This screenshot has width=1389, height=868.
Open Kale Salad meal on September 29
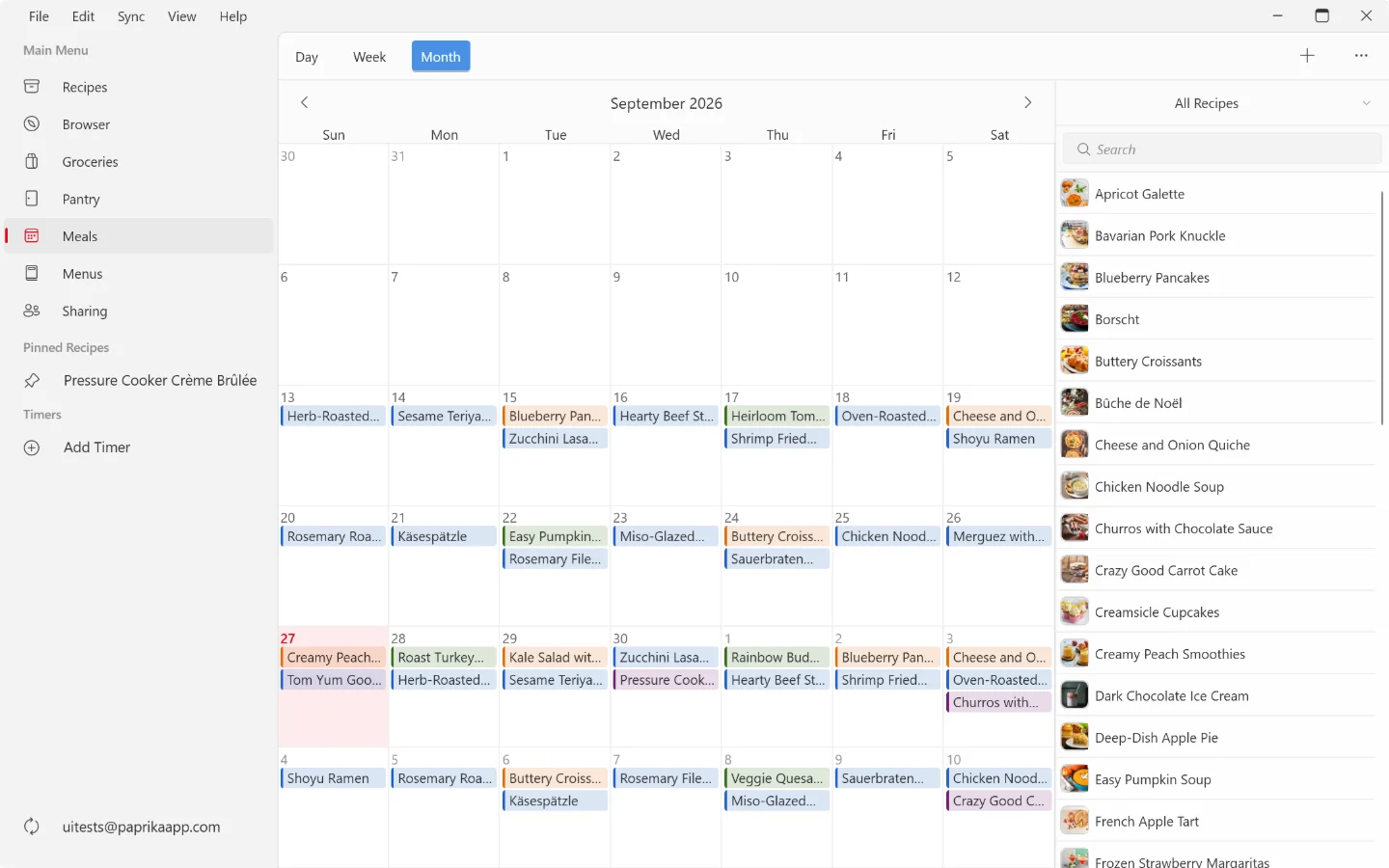click(x=555, y=658)
